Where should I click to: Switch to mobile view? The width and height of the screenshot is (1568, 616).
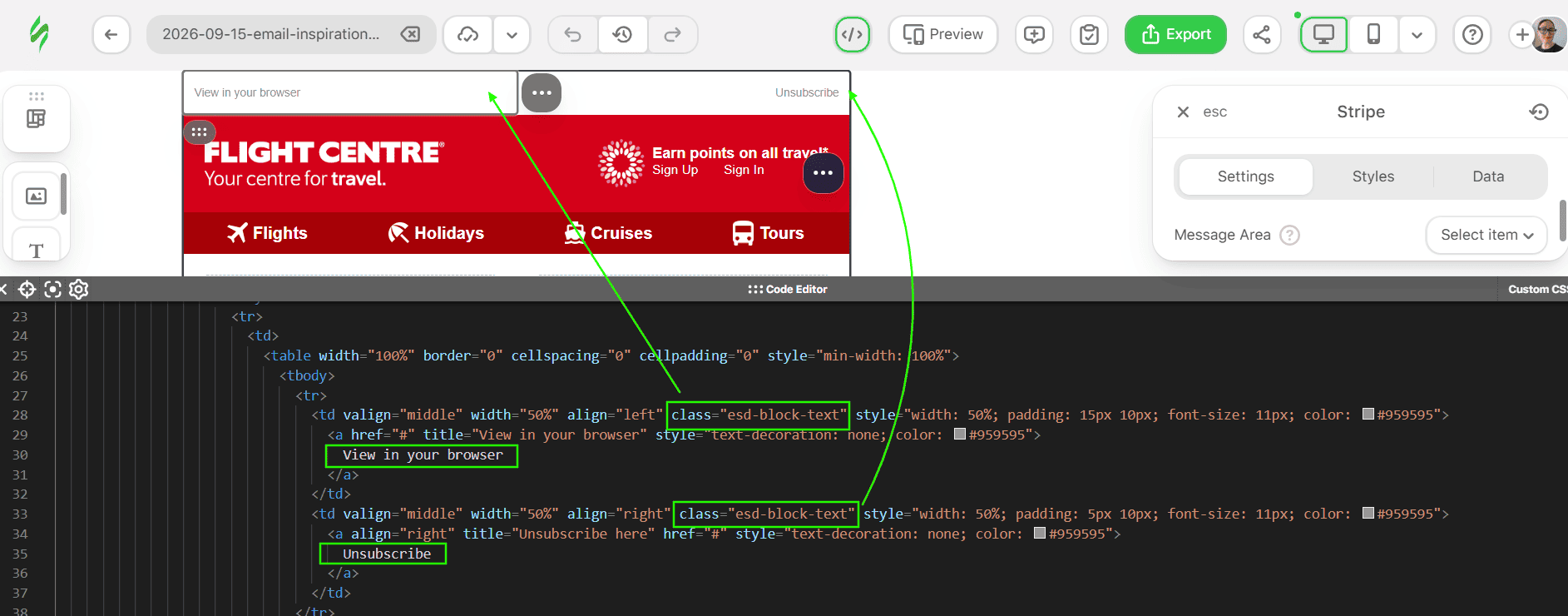pos(1373,35)
